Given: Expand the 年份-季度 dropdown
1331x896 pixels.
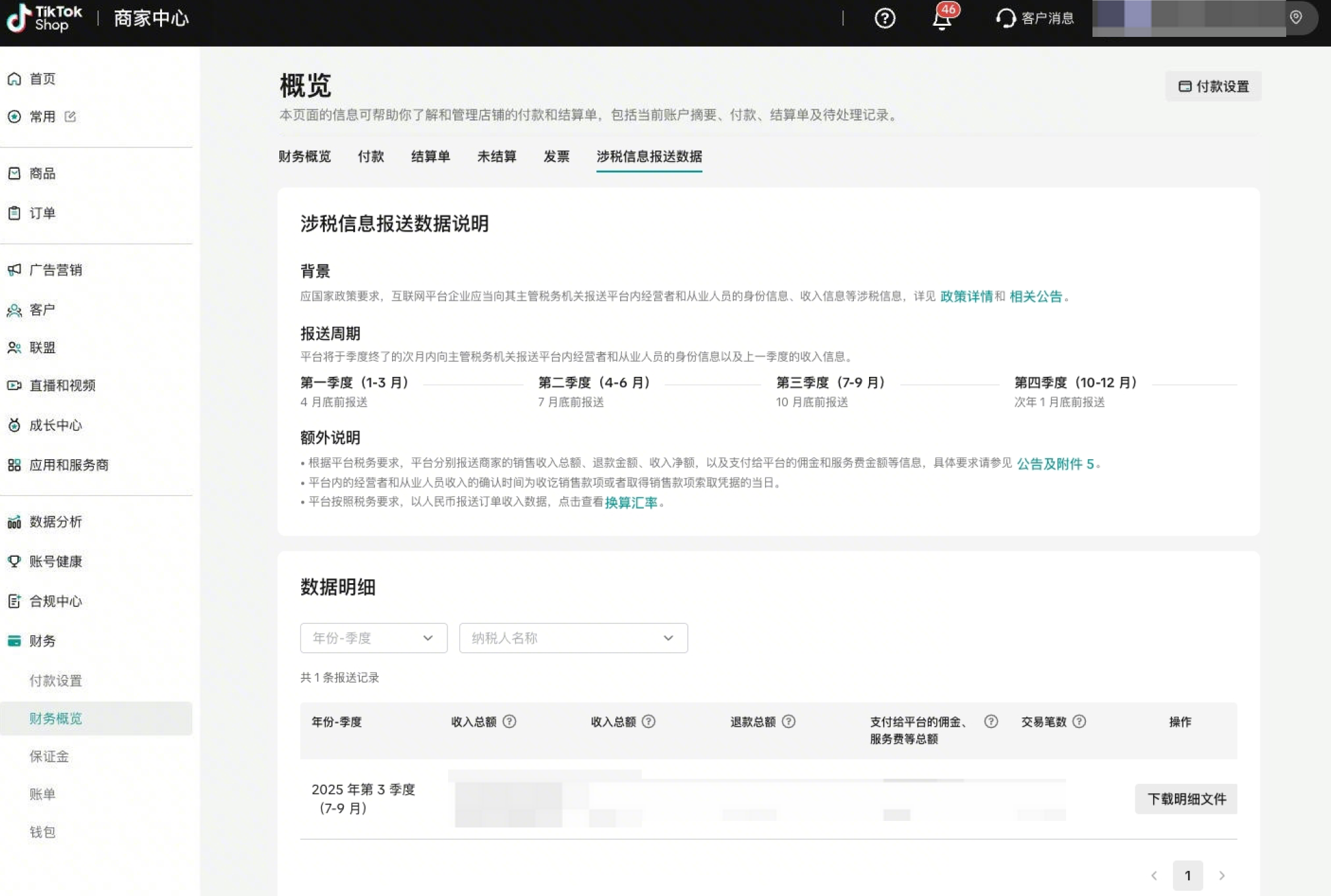Looking at the screenshot, I should coord(374,638).
